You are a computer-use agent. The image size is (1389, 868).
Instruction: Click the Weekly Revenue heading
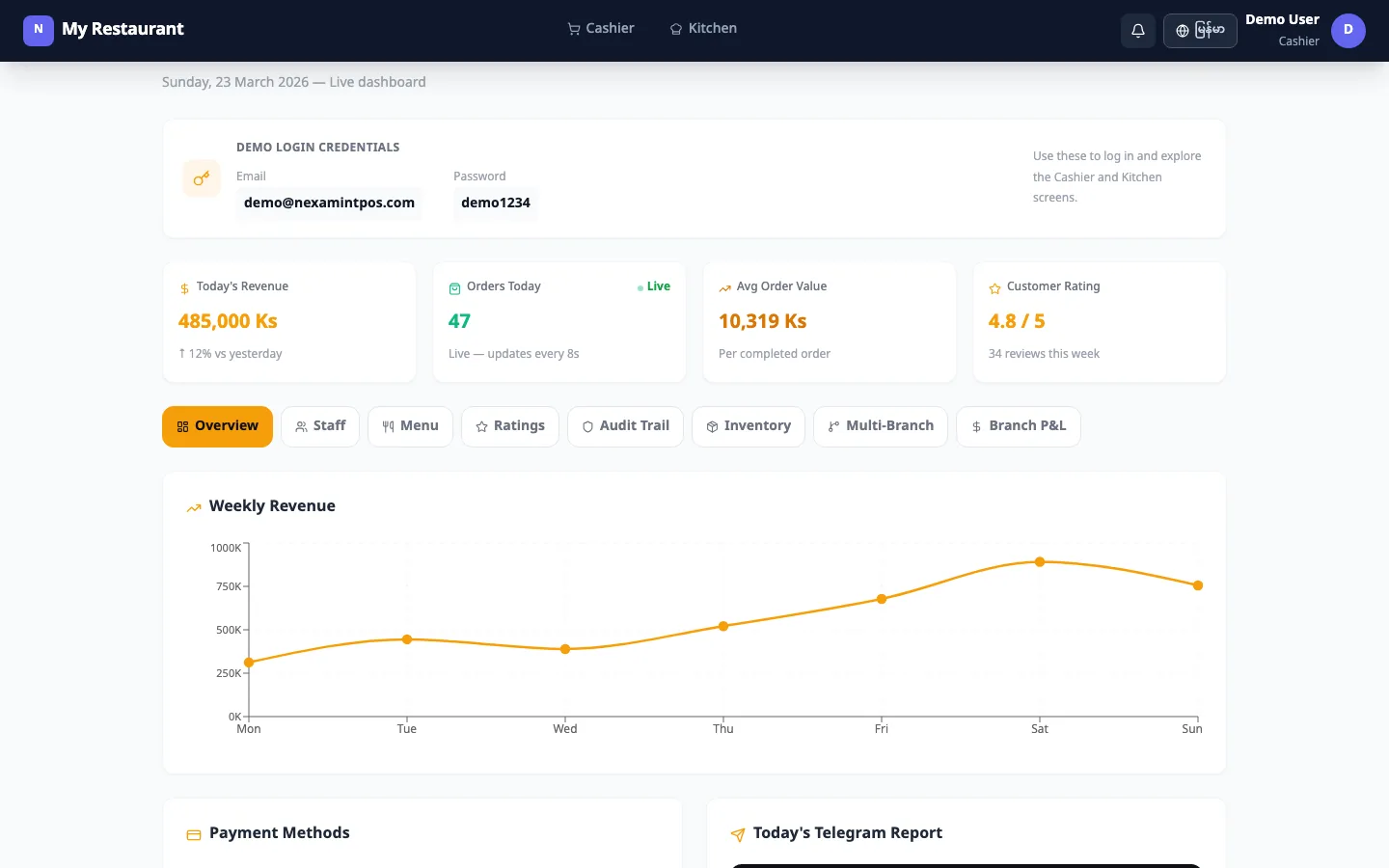(x=272, y=506)
